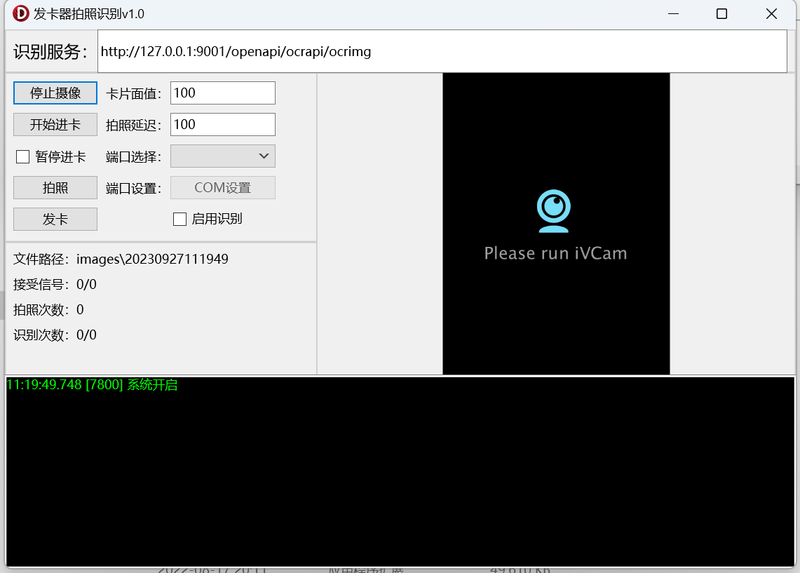This screenshot has width=800, height=573.
Task: Maximize the 发卡器拍照识别 window
Action: click(x=721, y=14)
